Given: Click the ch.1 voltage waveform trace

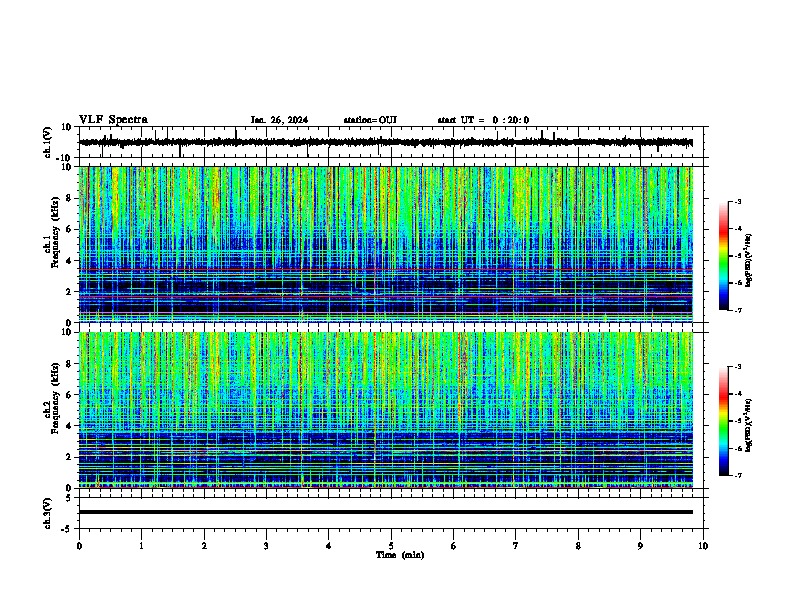Looking at the screenshot, I should 386,142.
